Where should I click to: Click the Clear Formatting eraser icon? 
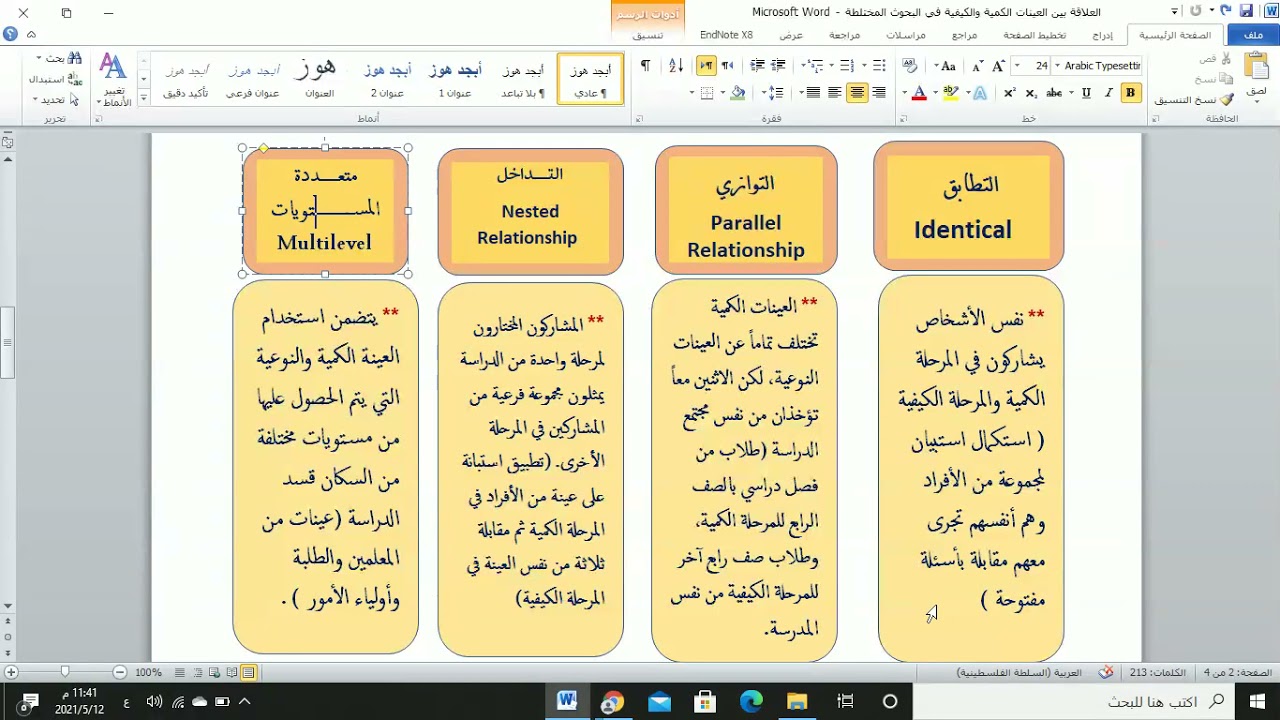tap(910, 66)
